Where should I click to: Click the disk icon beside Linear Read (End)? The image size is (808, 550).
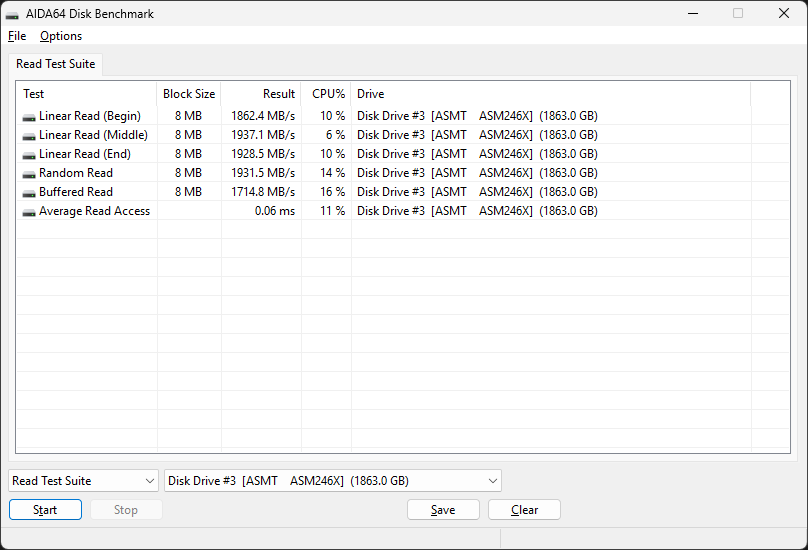(29, 154)
